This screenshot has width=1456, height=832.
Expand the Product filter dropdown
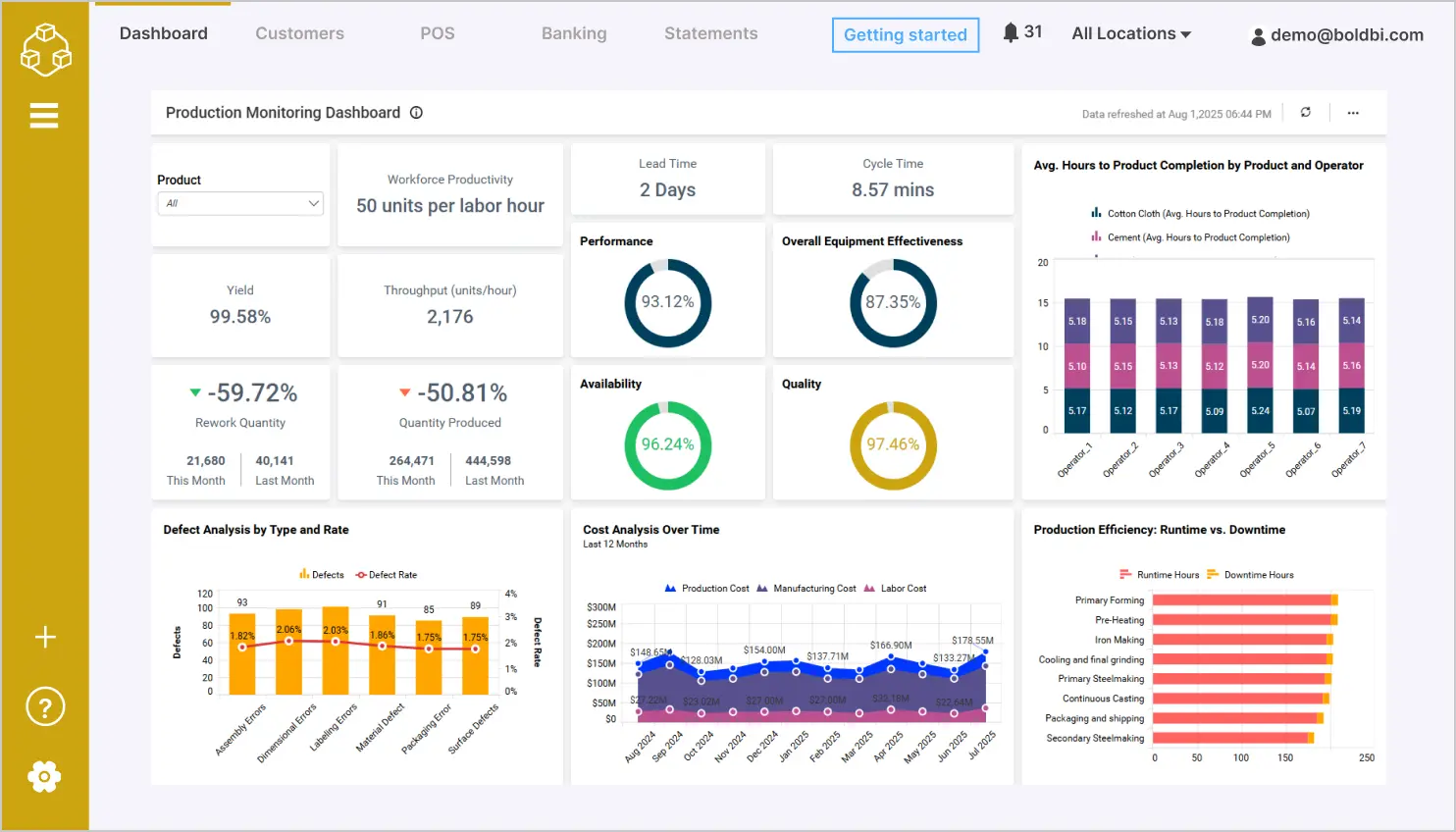coord(241,203)
